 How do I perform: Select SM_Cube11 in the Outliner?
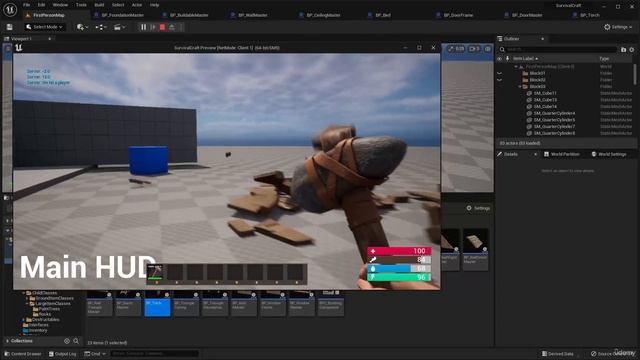coord(545,93)
